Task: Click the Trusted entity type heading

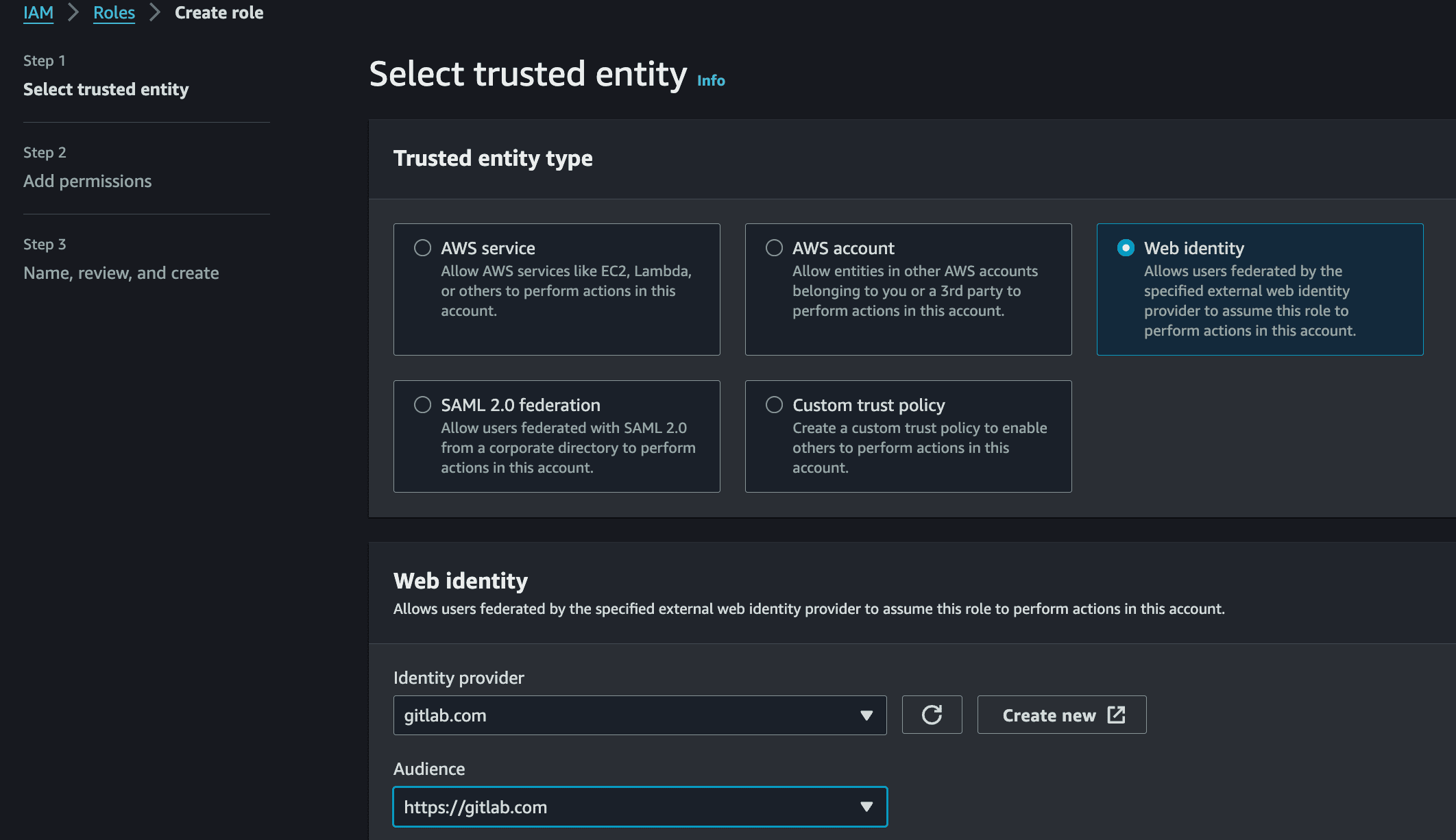Action: [493, 158]
